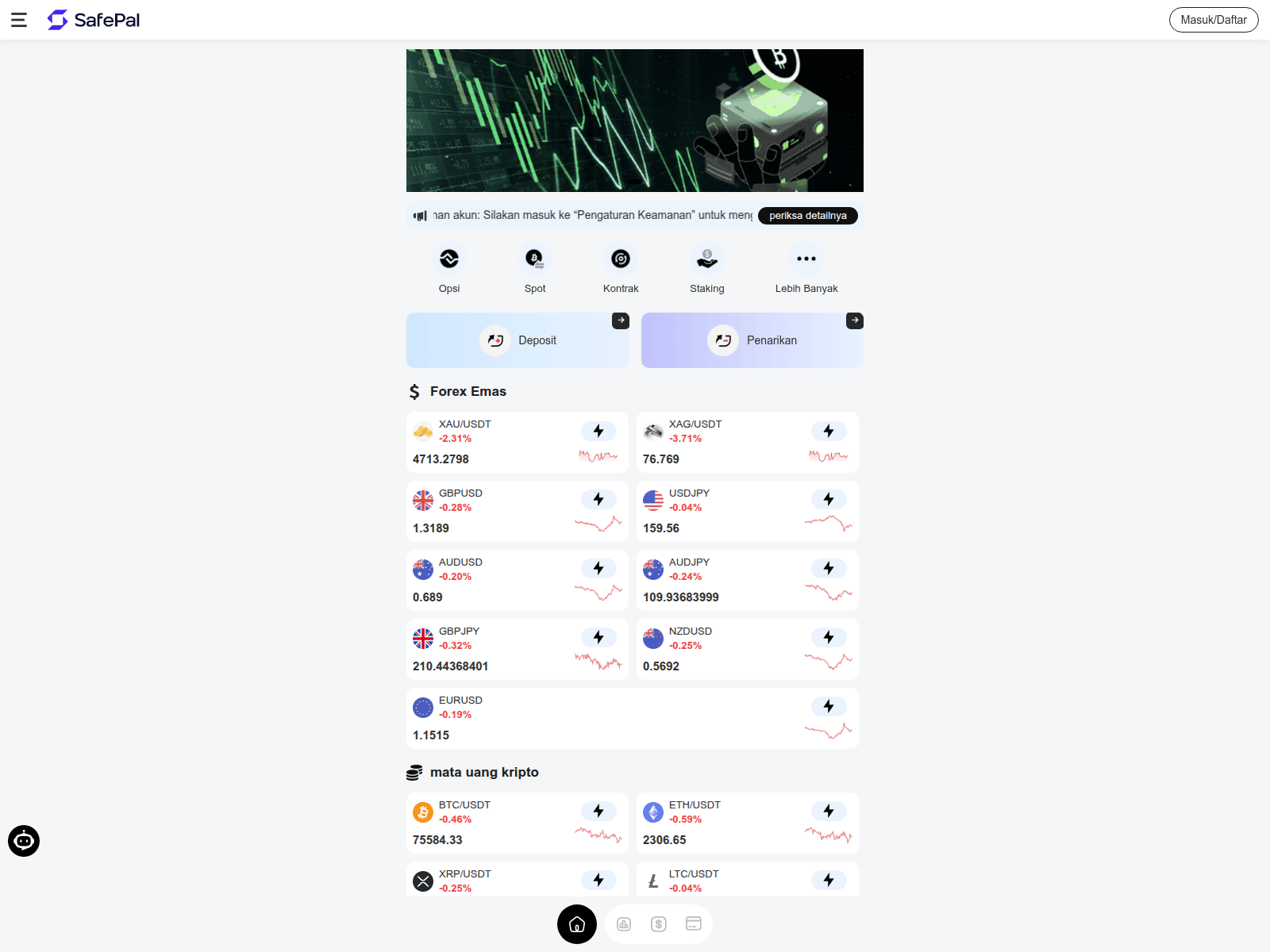1270x952 pixels.
Task: Switch to the market chart tab
Action: [624, 924]
